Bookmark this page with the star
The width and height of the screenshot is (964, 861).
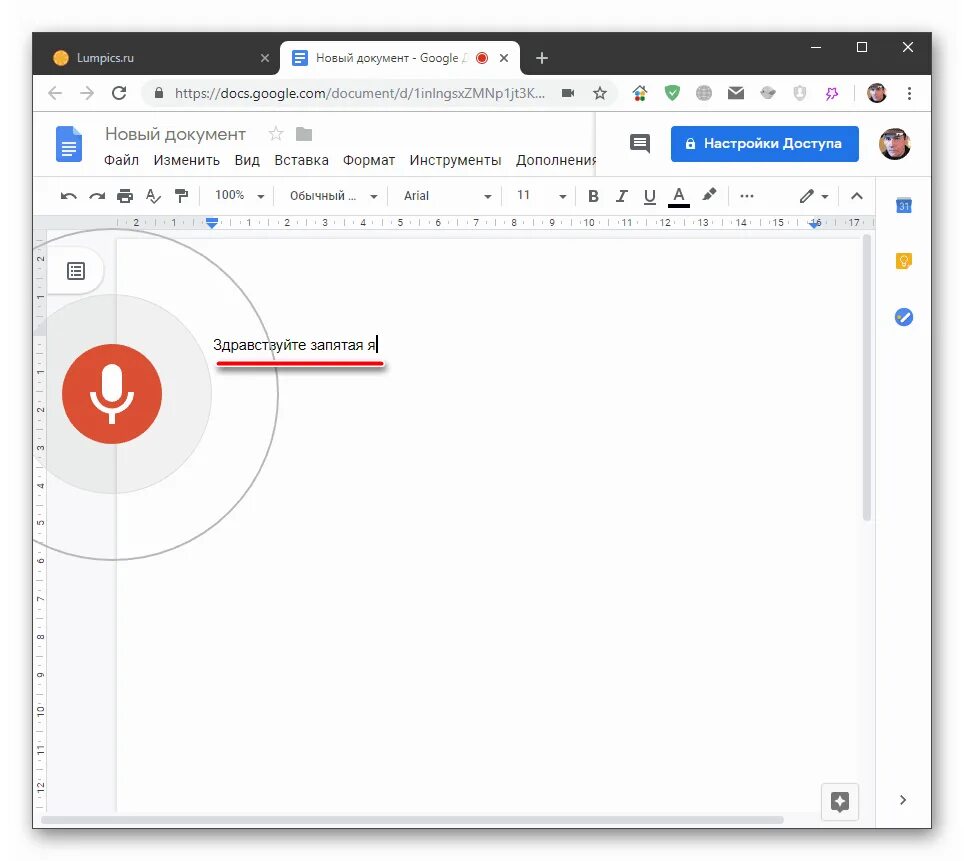pyautogui.click(x=600, y=93)
